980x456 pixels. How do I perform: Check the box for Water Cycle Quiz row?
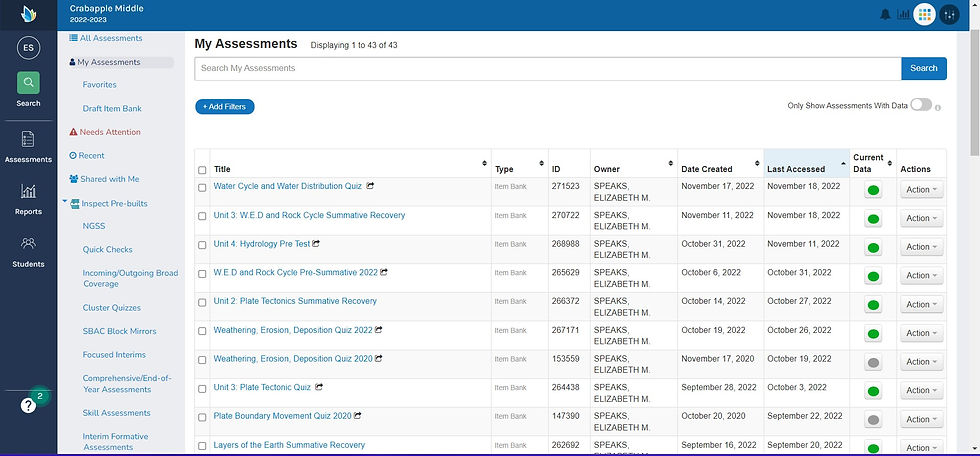(x=202, y=187)
